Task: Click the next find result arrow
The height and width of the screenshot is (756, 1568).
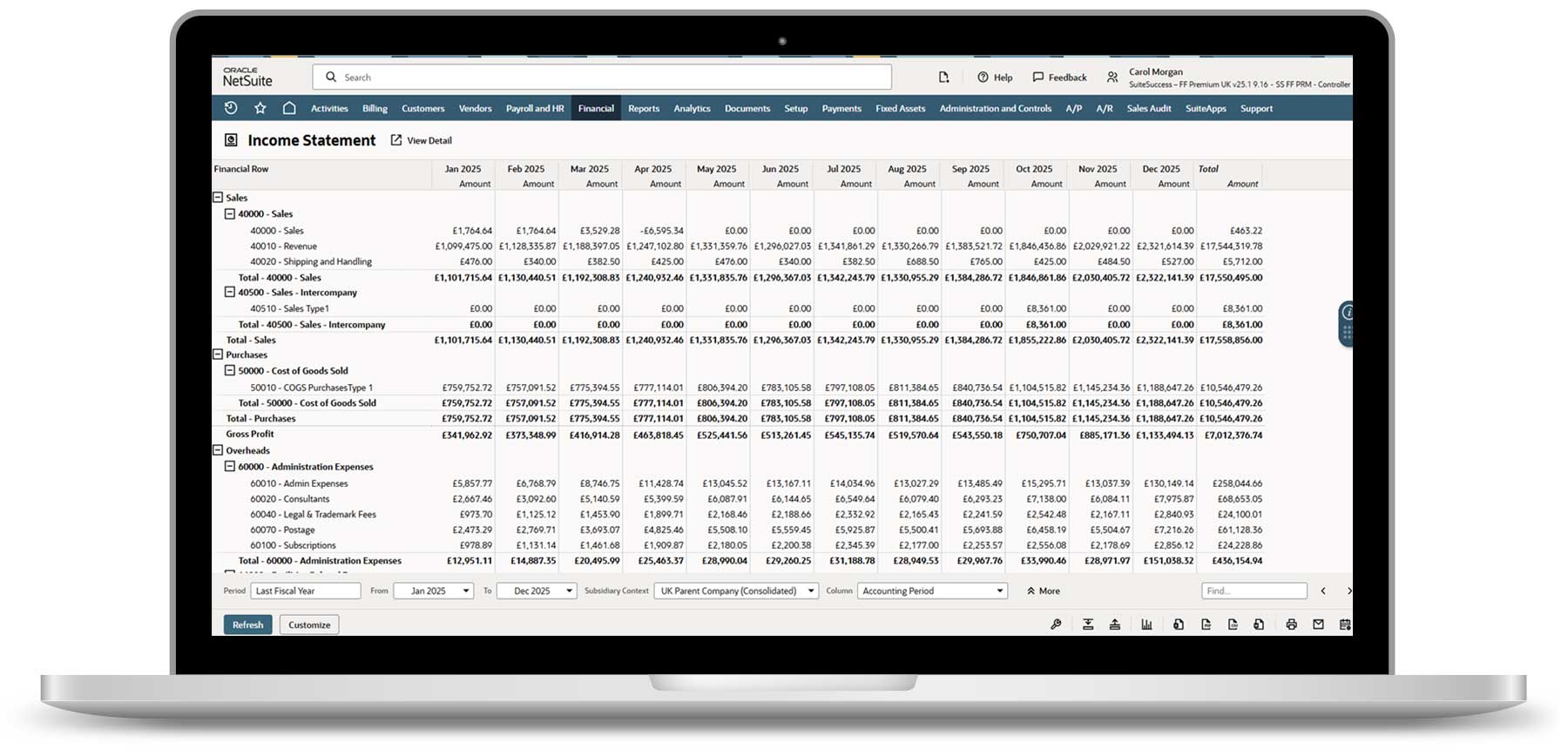Action: (x=1348, y=591)
